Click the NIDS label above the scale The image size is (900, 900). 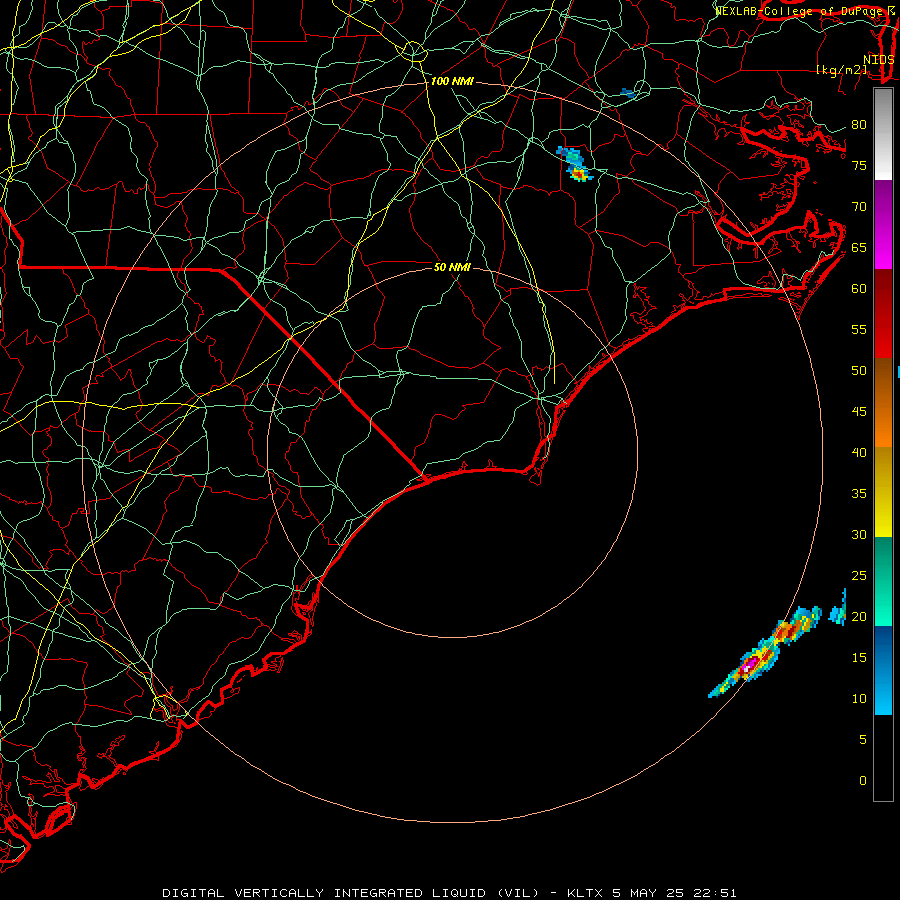click(x=879, y=60)
